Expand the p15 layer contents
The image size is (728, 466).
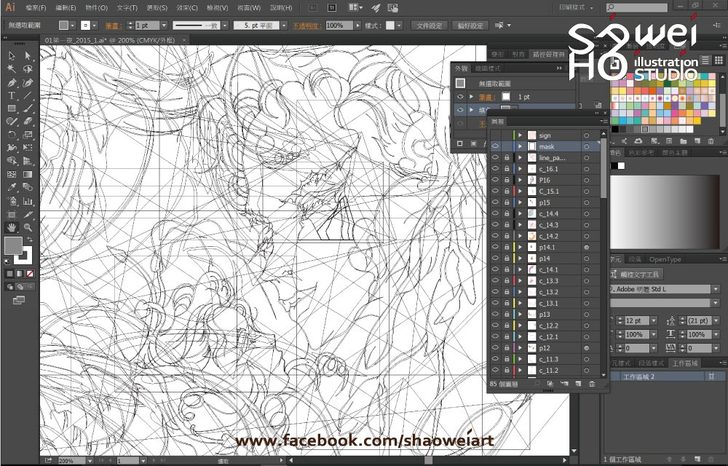click(x=521, y=202)
